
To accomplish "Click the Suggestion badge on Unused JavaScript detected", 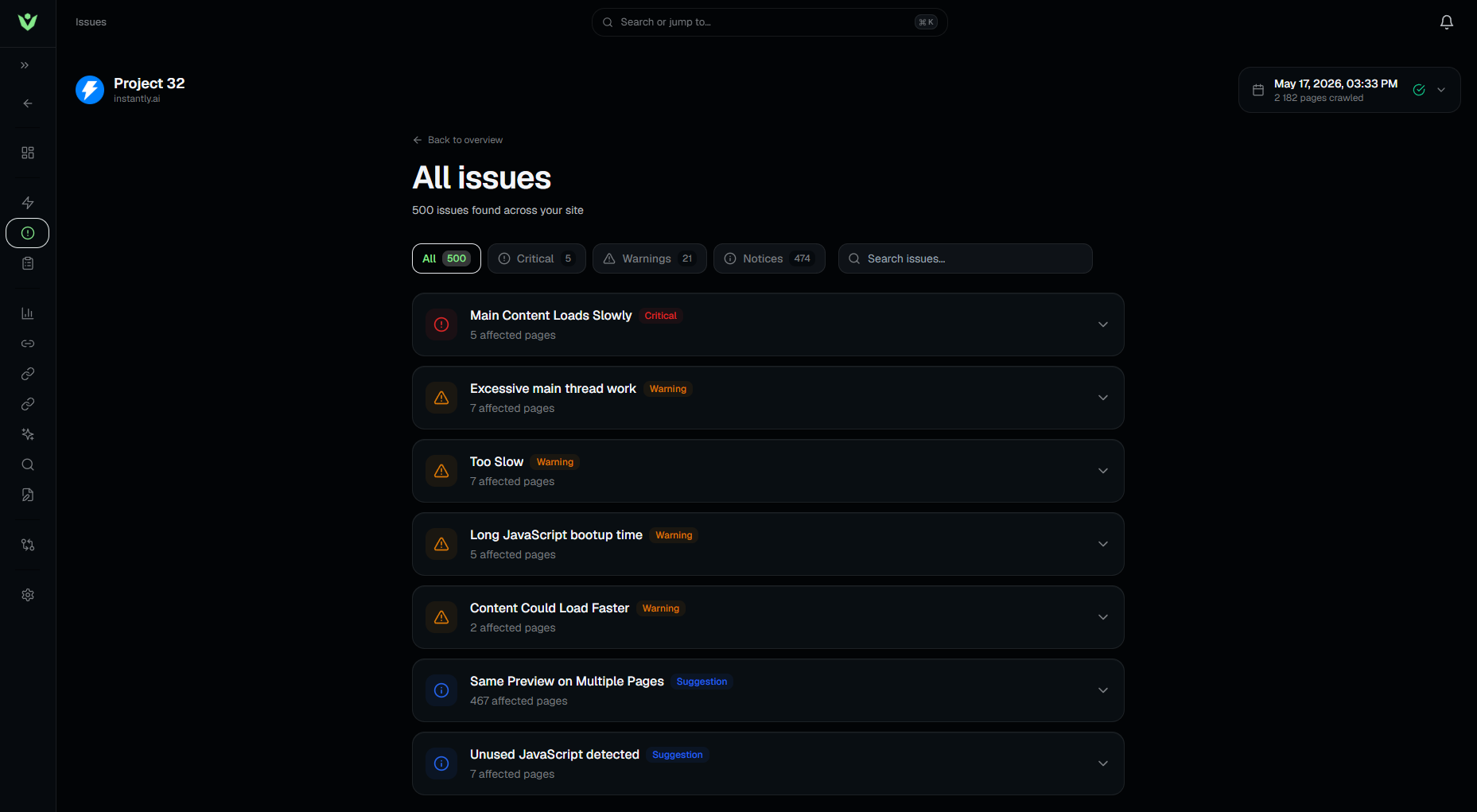I will (678, 755).
